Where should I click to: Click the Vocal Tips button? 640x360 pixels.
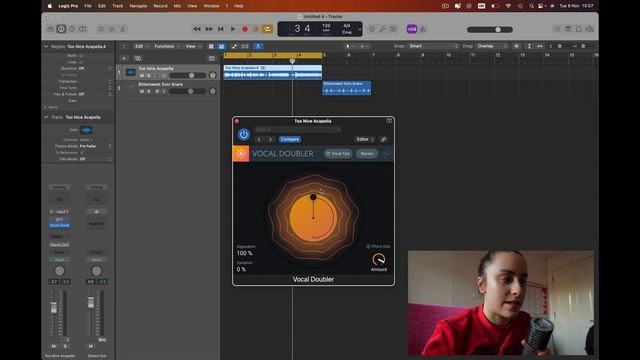click(x=338, y=154)
